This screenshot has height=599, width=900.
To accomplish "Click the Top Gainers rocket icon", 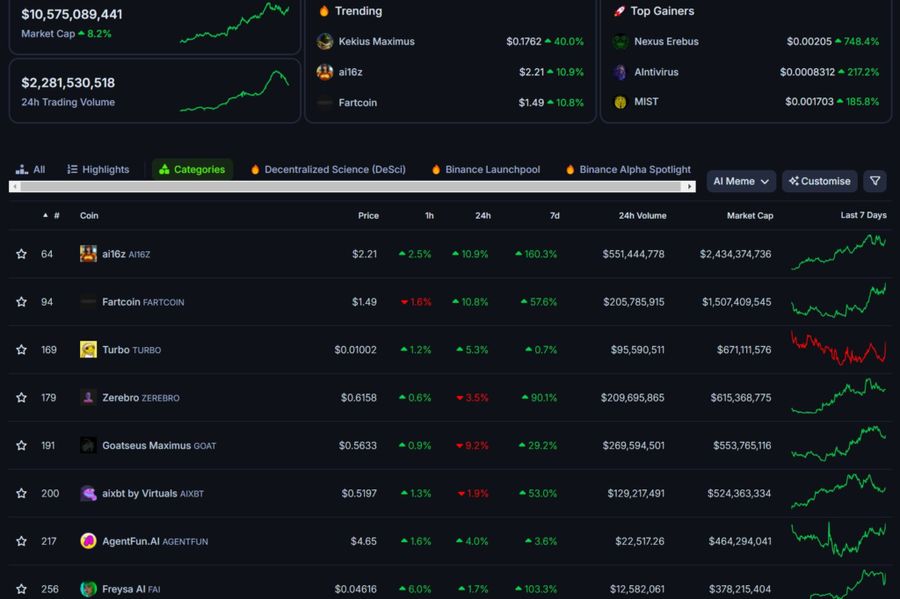I will pos(619,11).
